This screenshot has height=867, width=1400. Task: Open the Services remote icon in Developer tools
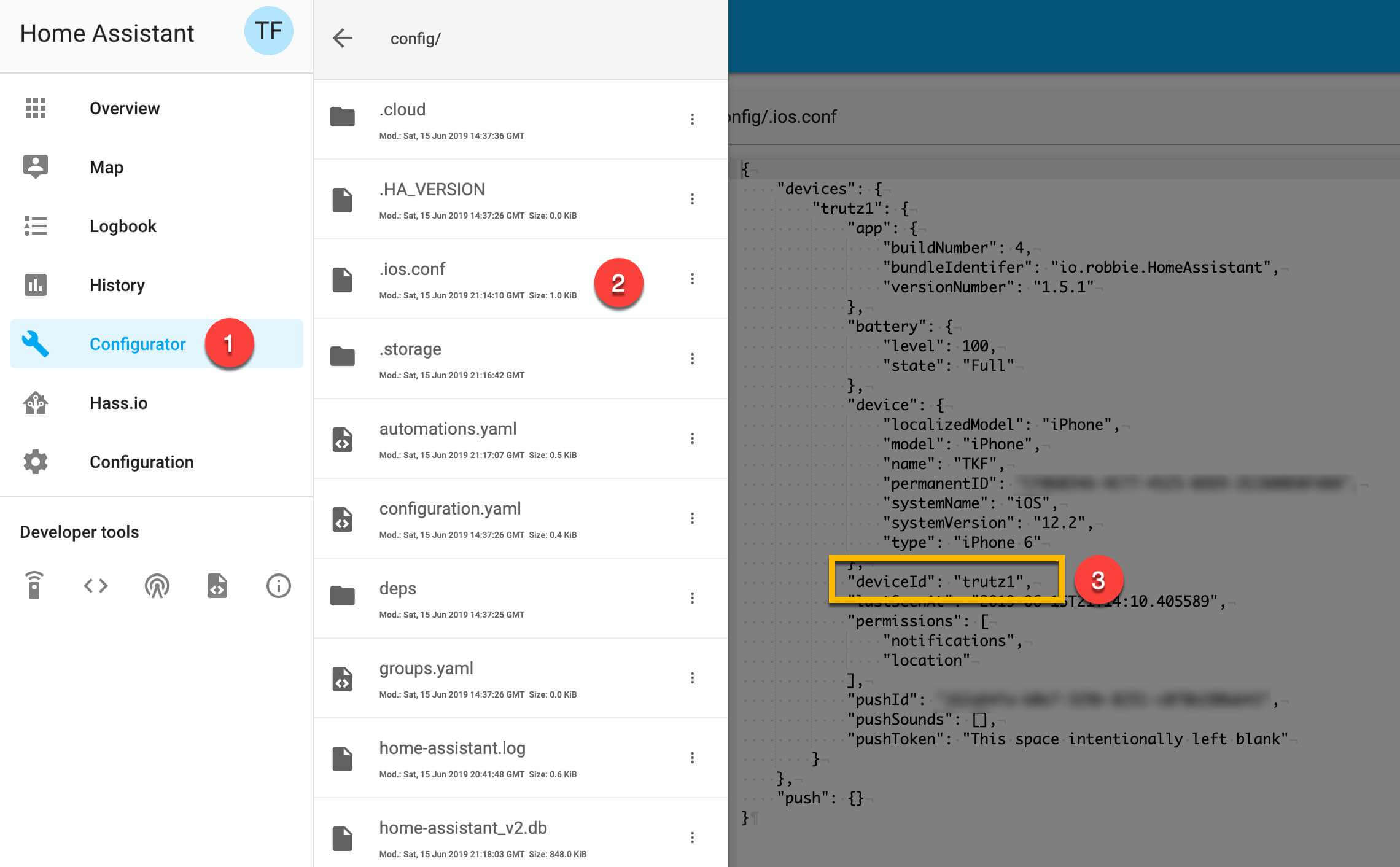(34, 585)
